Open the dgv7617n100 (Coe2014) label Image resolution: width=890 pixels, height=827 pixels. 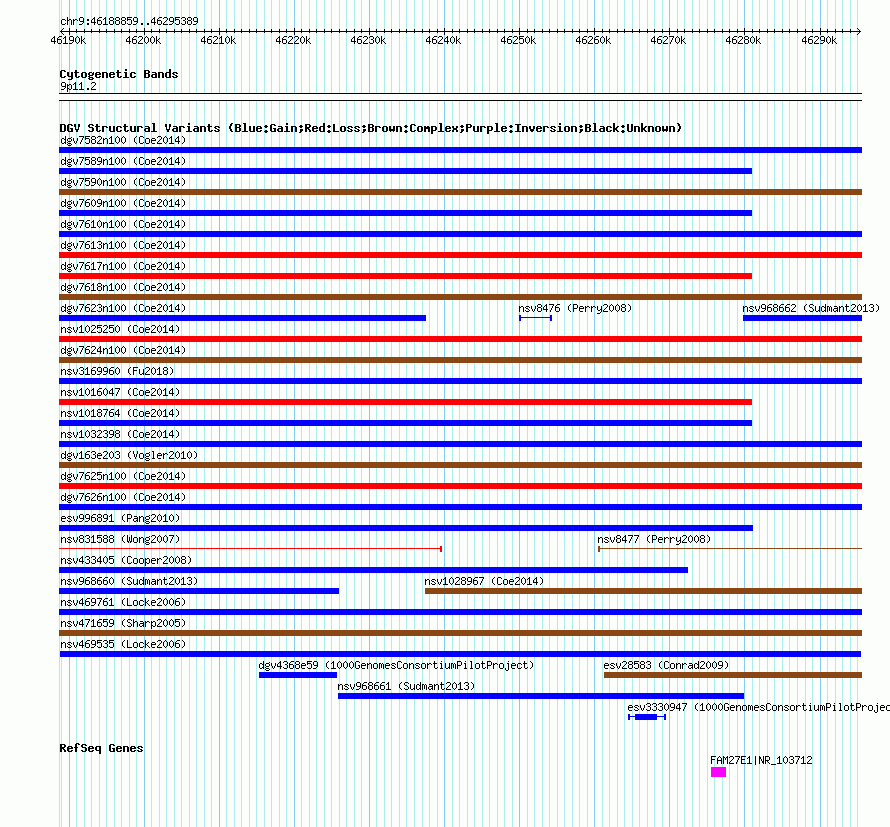[x=123, y=266]
